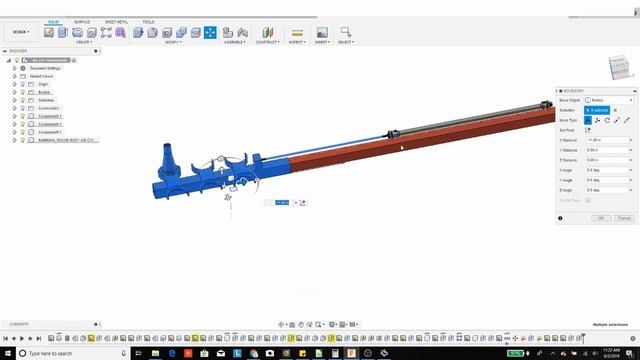Image resolution: width=640 pixels, height=360 pixels.
Task: Open the Create dropdown menu
Action: click(x=84, y=42)
